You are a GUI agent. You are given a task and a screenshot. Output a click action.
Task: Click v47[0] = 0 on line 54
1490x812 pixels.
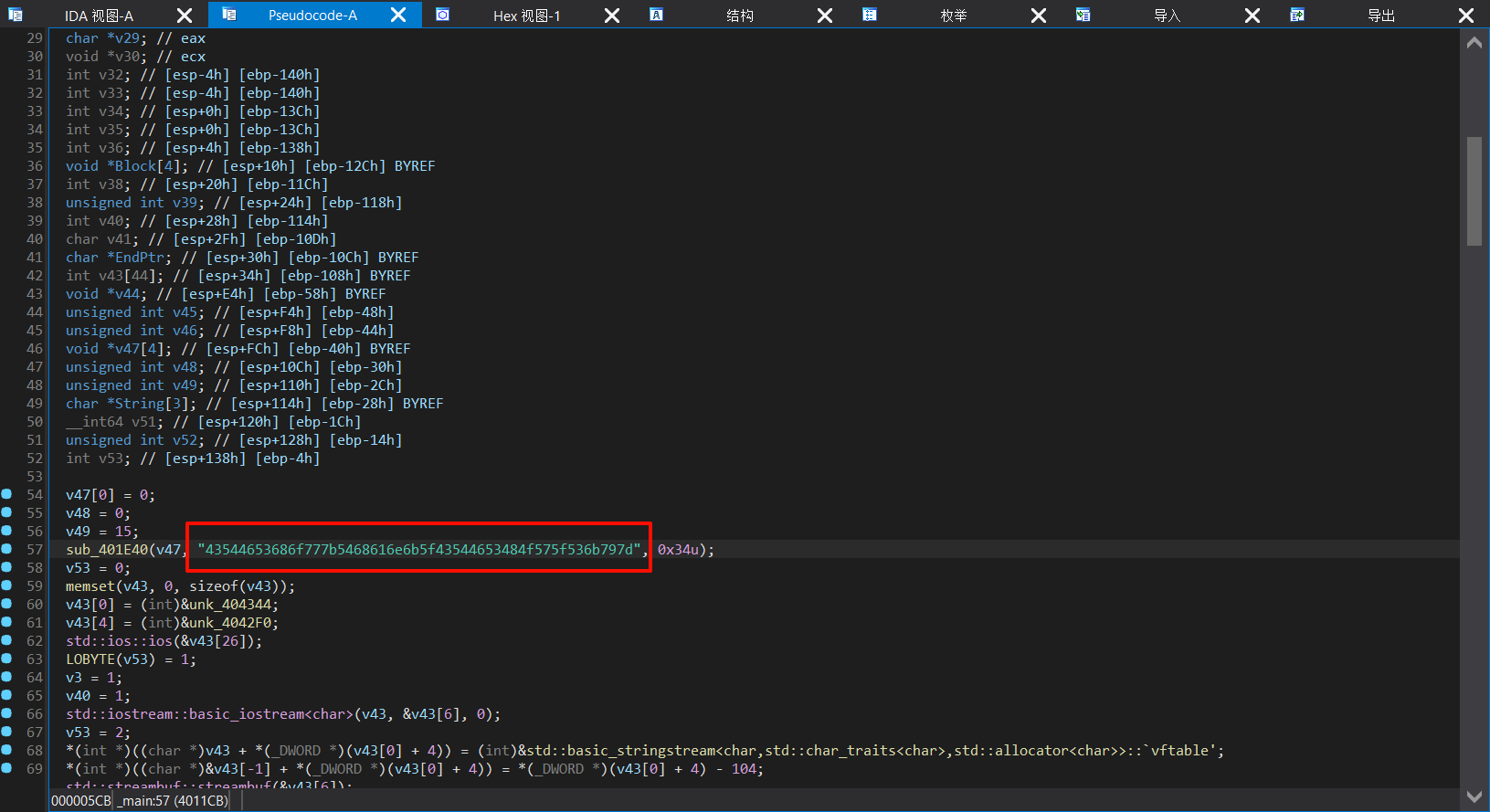coord(111,495)
